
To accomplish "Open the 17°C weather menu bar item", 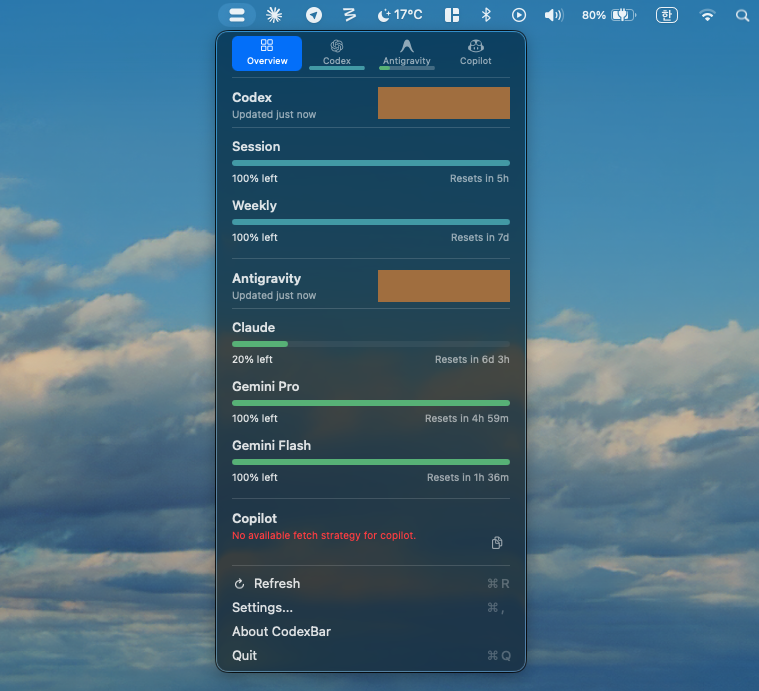I will point(400,15).
